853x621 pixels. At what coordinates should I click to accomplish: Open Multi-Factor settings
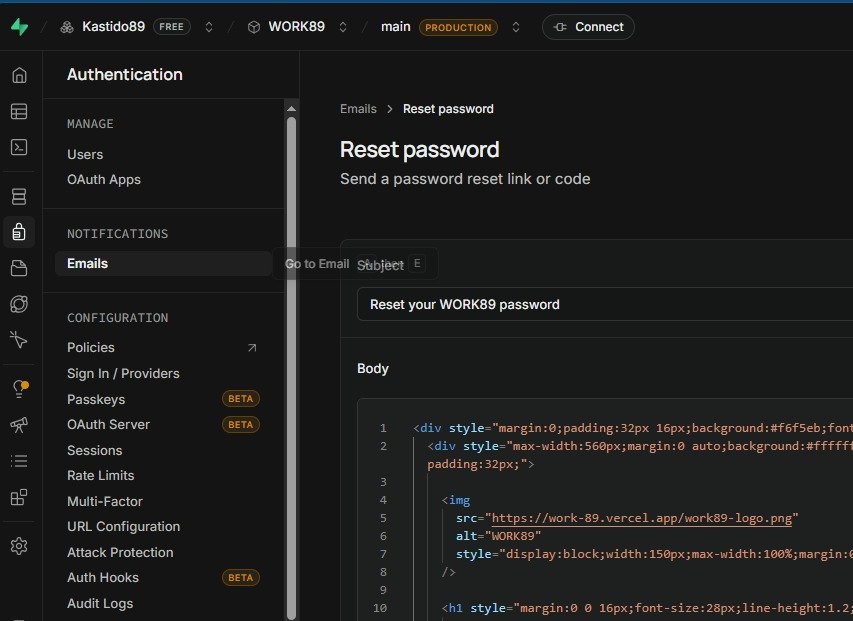coord(105,501)
